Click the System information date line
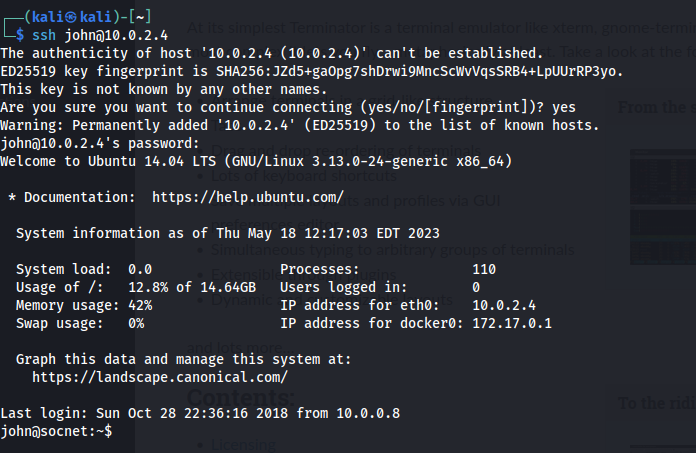The height and width of the screenshot is (453, 696). [x=228, y=233]
